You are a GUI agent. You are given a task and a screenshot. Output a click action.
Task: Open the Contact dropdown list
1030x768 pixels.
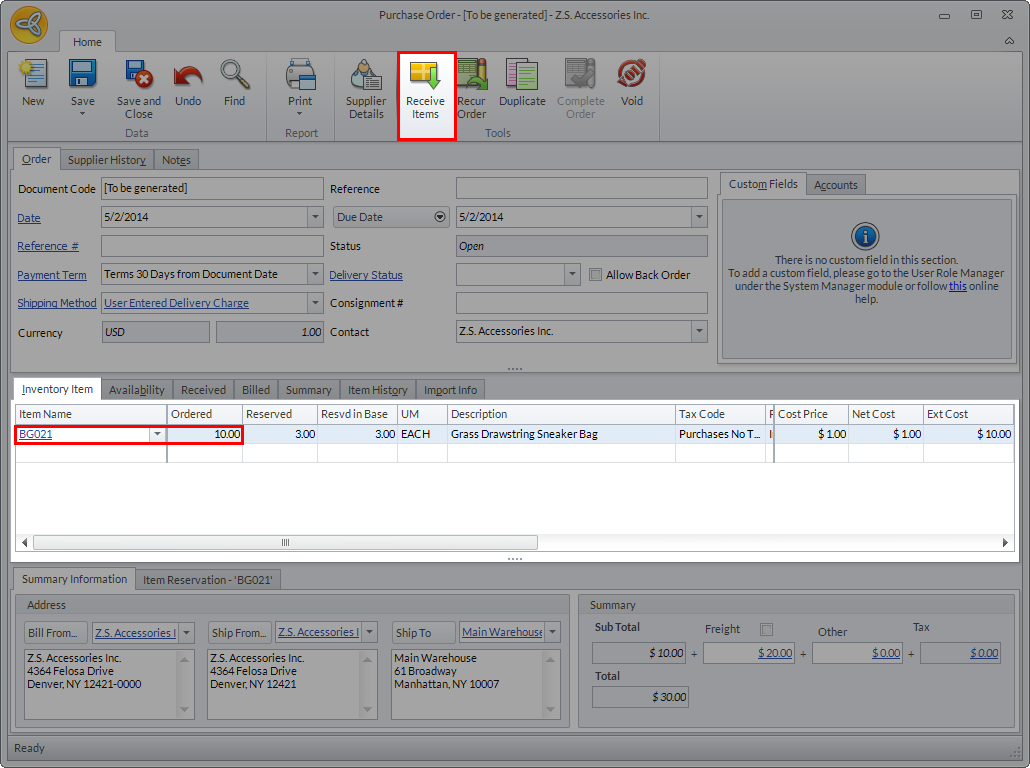coord(698,332)
